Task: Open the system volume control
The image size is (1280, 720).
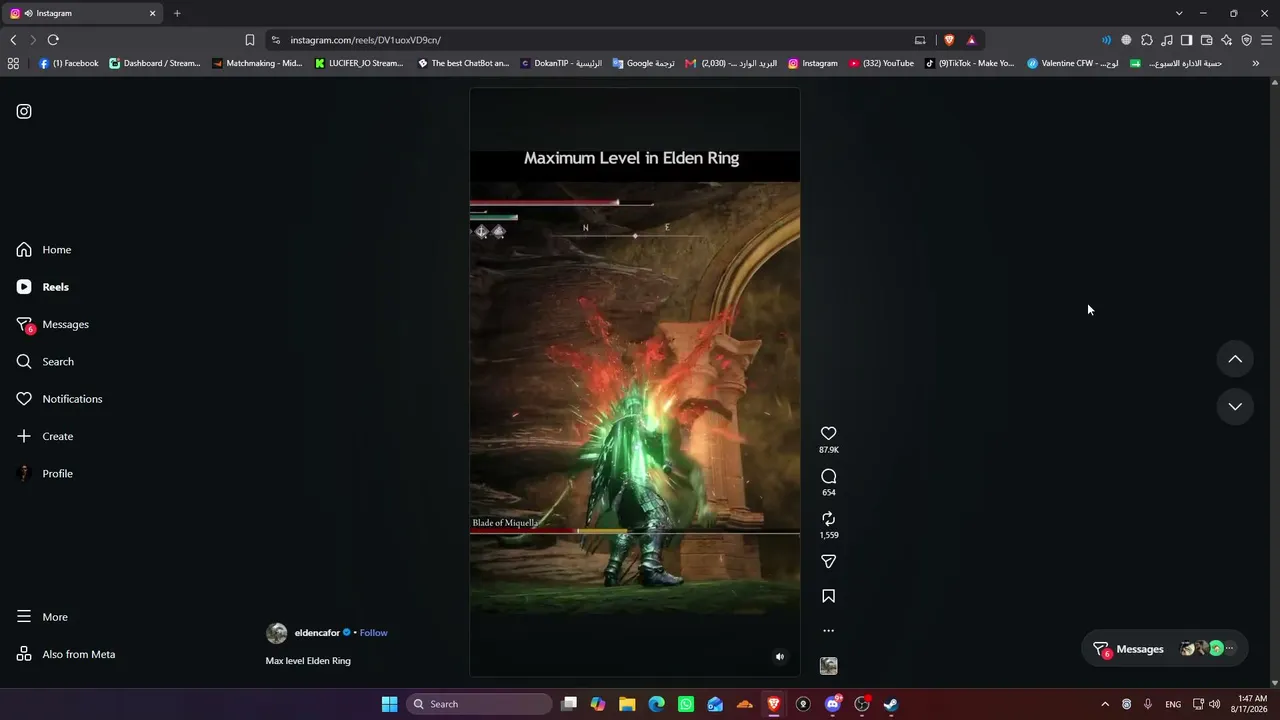Action: pos(1214,704)
